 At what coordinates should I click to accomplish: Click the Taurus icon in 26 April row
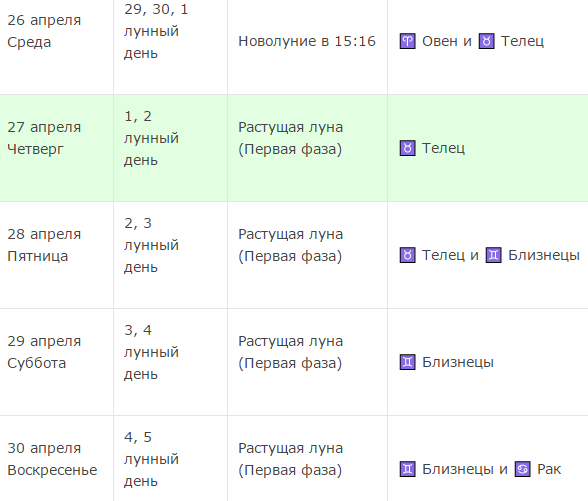[x=486, y=41]
